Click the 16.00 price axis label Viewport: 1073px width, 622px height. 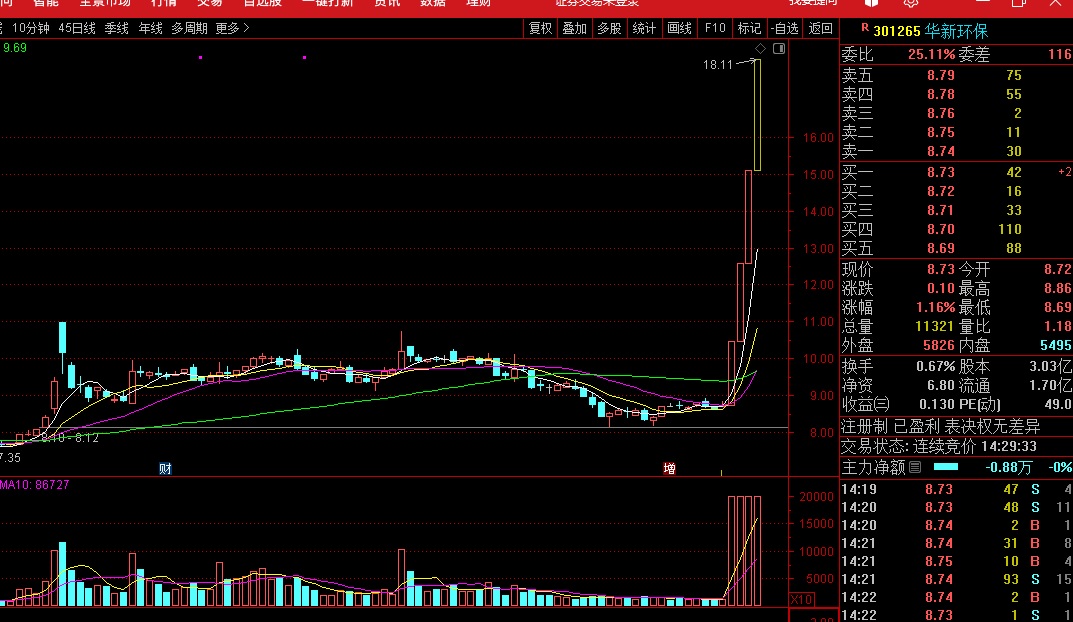[818, 138]
